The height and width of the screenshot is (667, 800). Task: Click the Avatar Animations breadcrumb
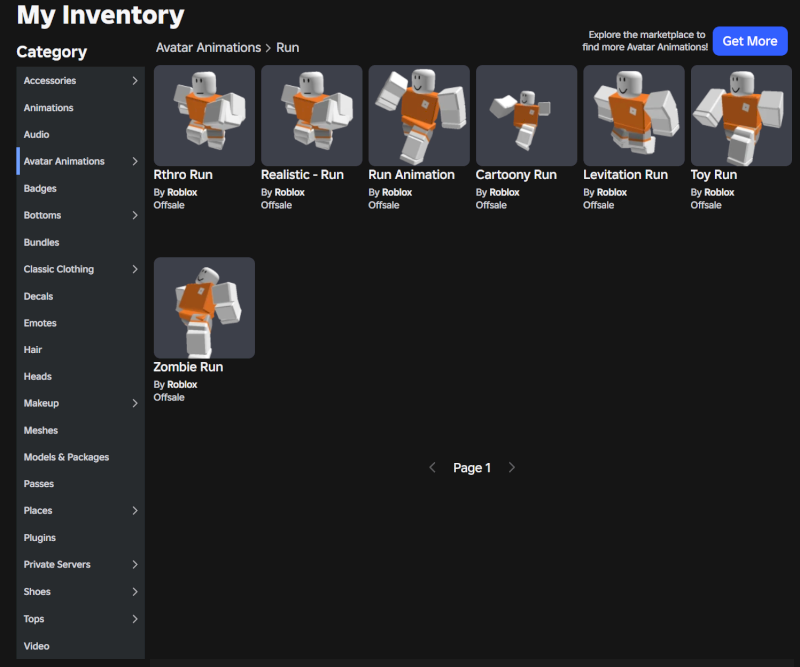(208, 47)
